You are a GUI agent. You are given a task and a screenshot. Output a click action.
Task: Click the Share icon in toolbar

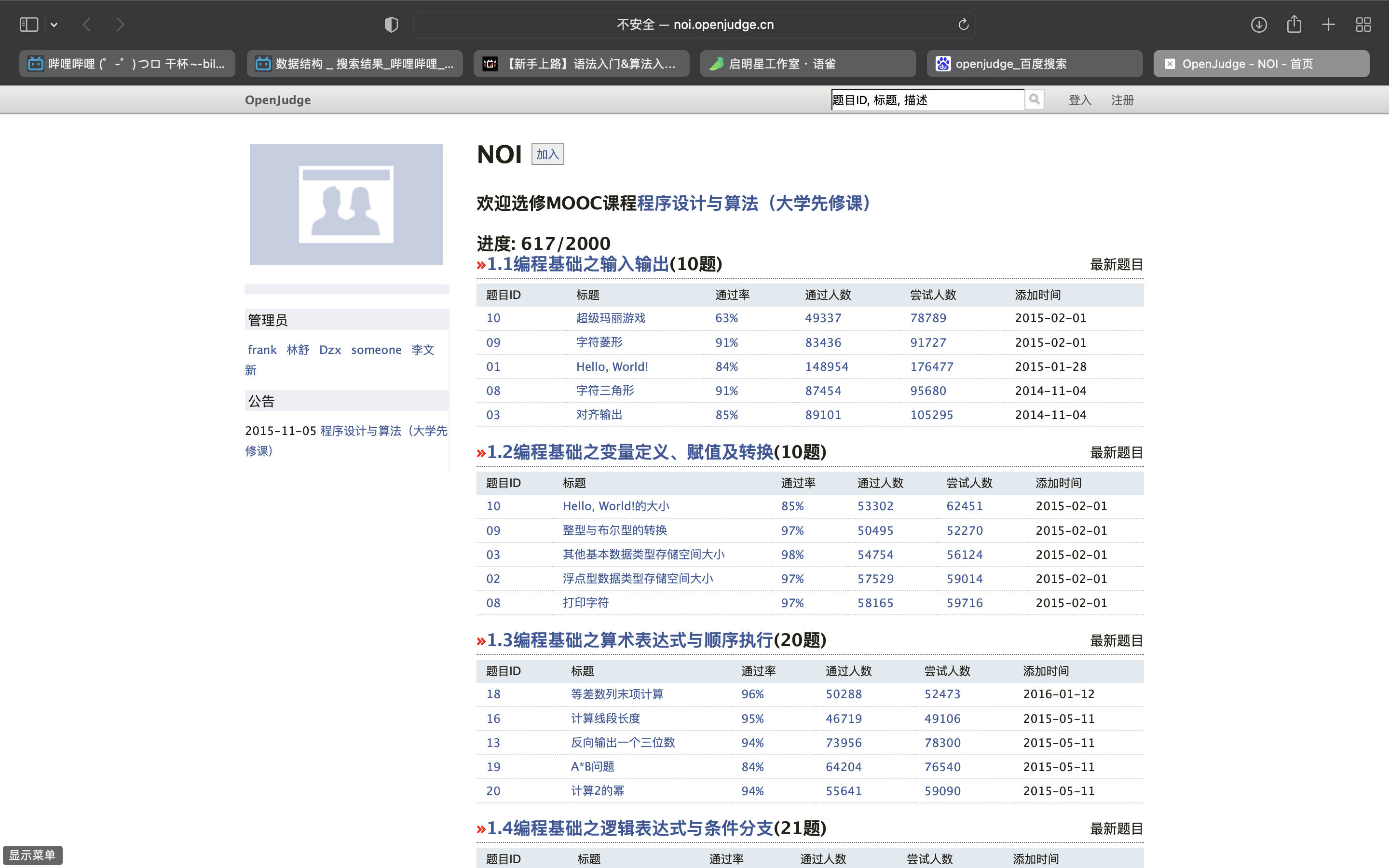click(x=1294, y=25)
